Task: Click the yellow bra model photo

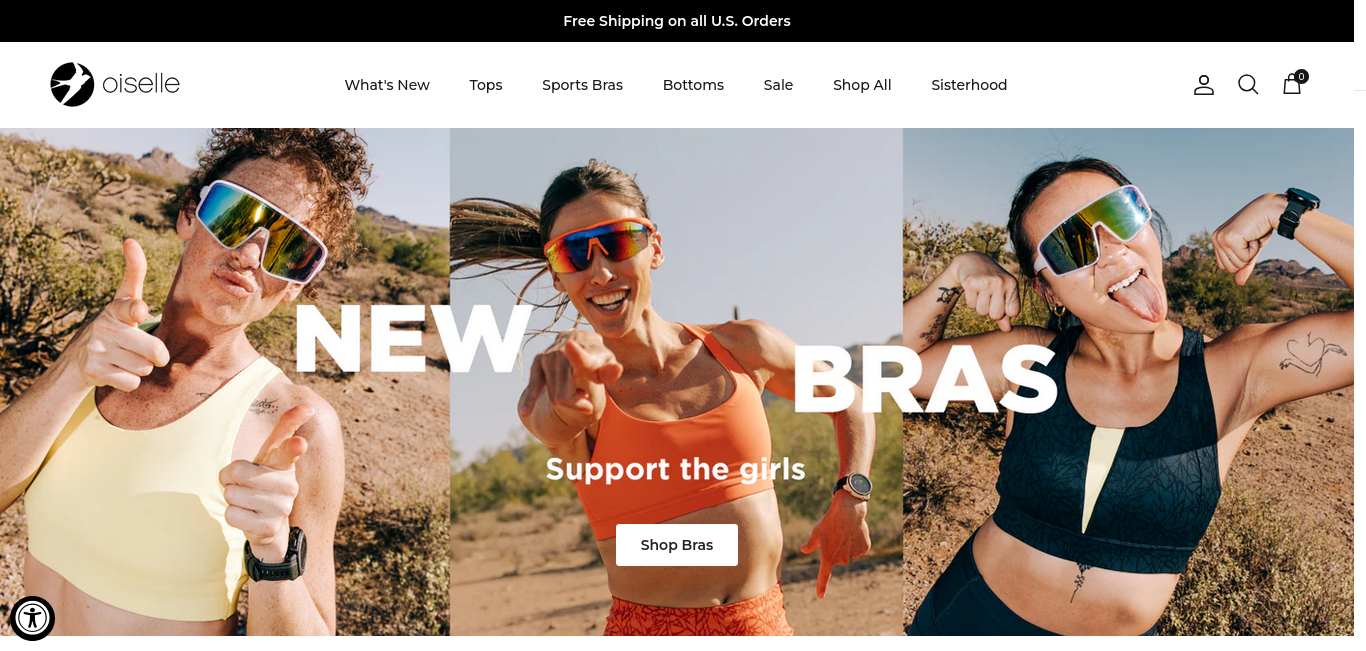Action: [225, 382]
